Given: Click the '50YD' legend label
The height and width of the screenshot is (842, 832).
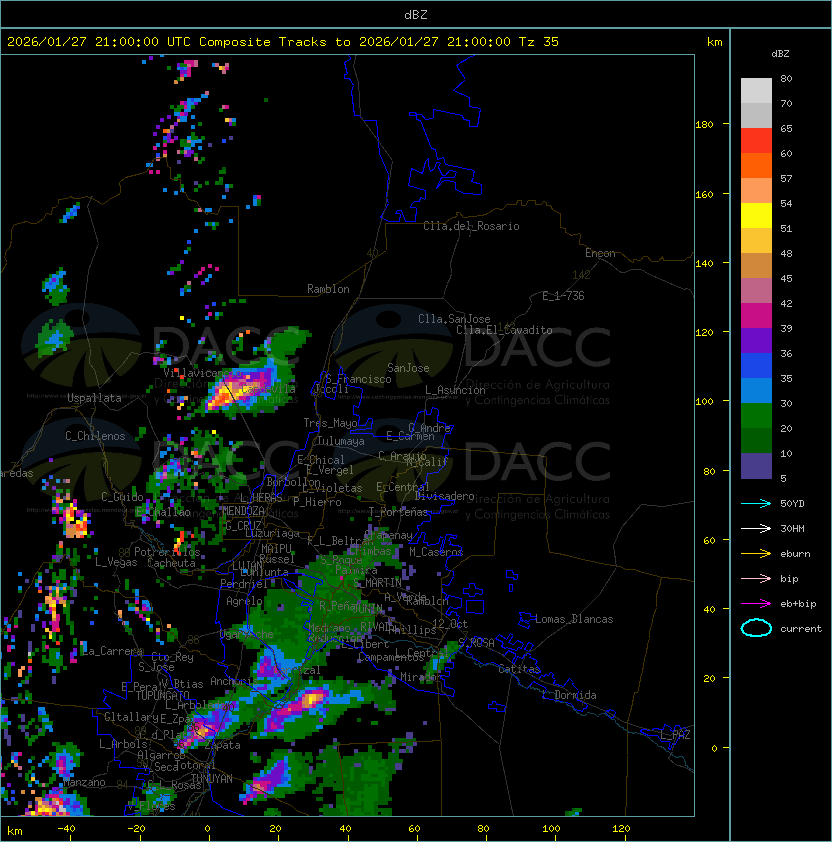Looking at the screenshot, I should pyautogui.click(x=792, y=504).
